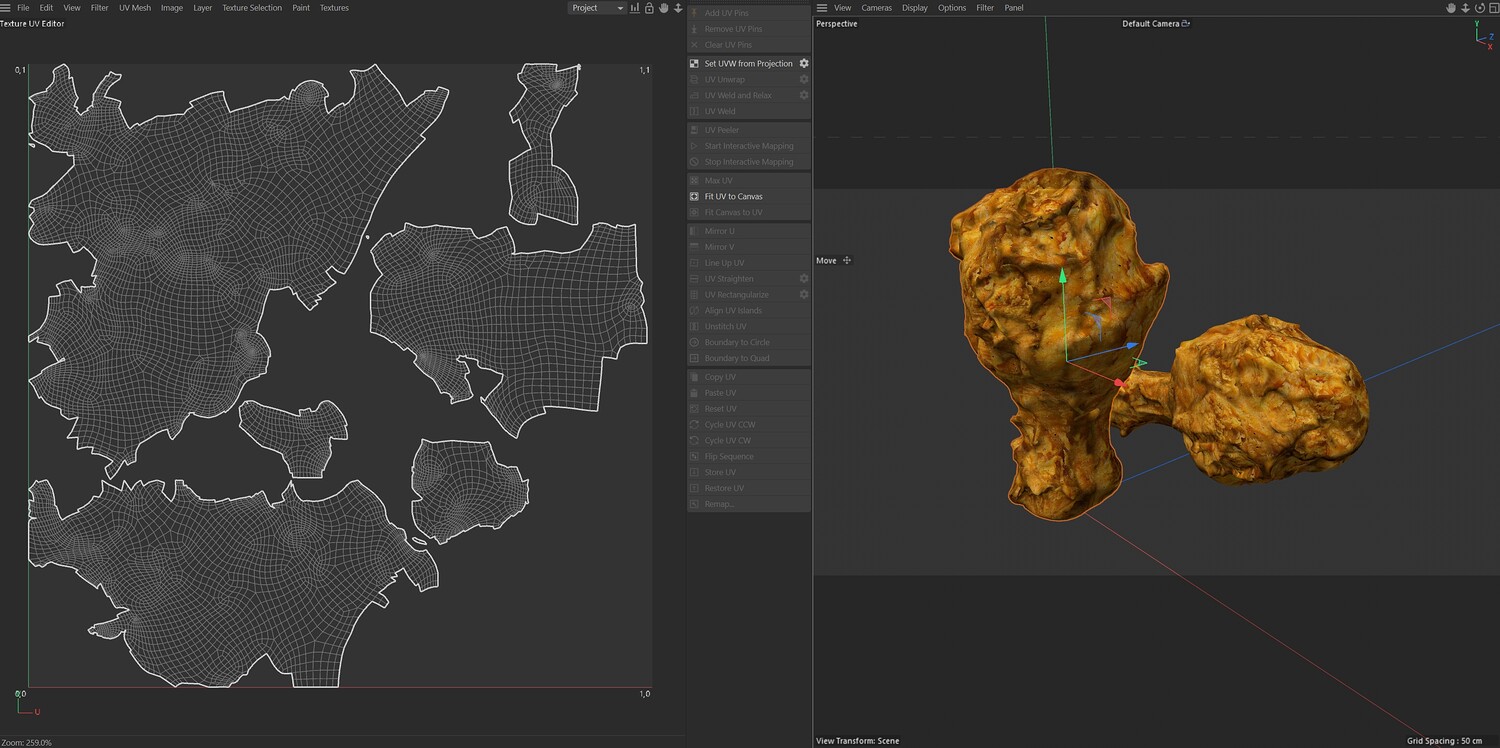Open the Layer menu
Screen dimensions: 1500x748
click(203, 8)
